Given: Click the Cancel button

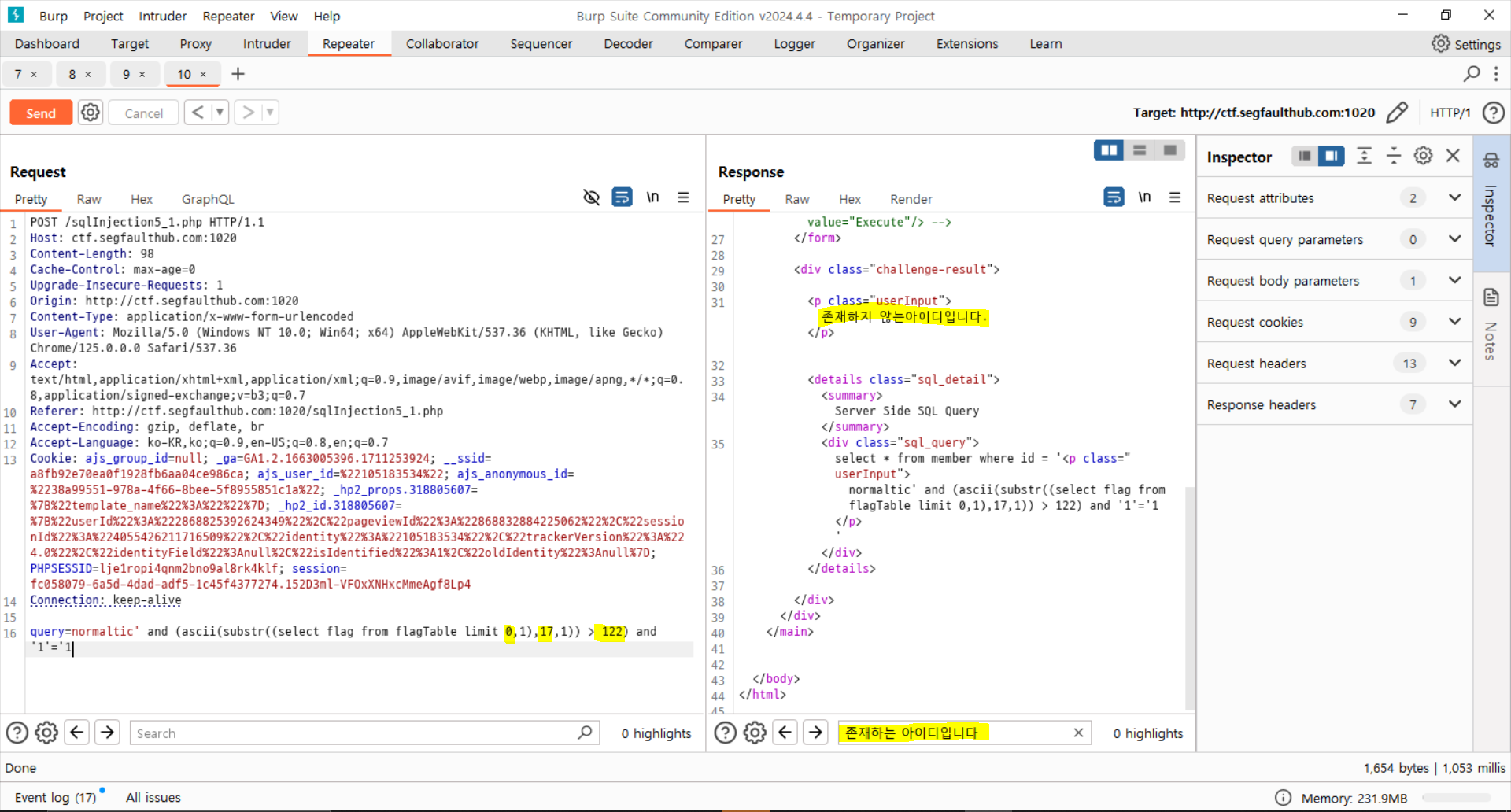Looking at the screenshot, I should coord(143,113).
